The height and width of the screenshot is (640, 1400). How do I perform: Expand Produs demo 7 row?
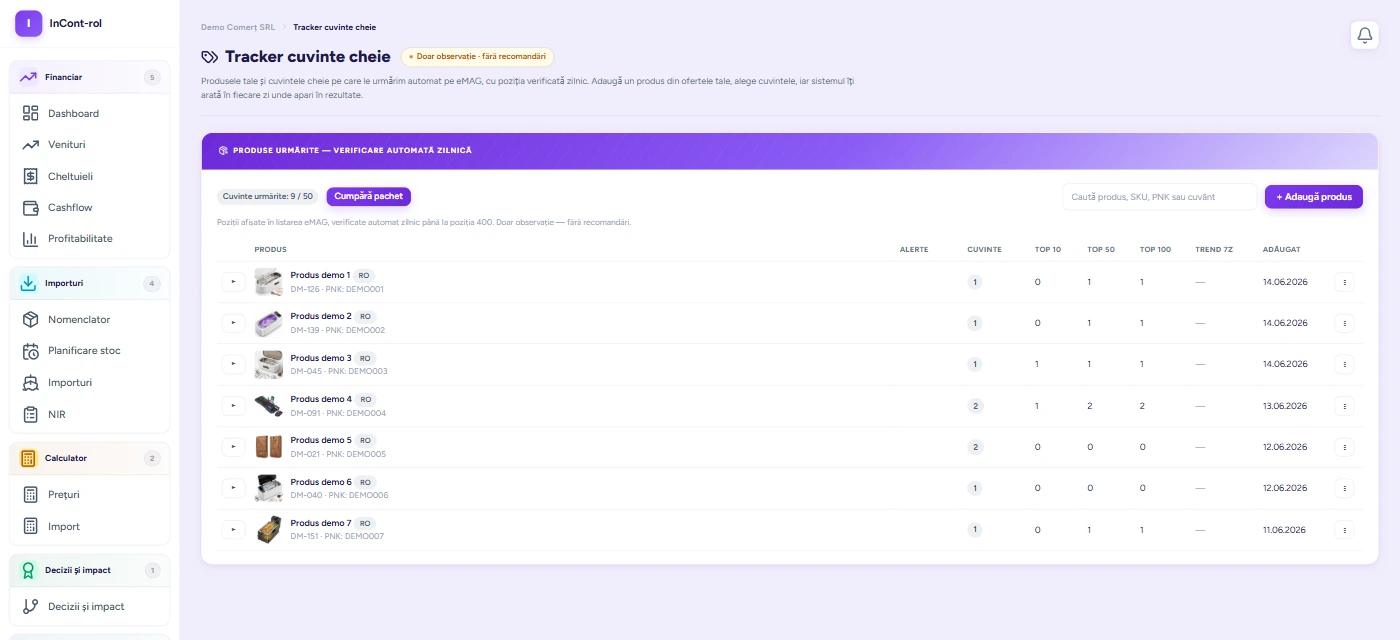click(233, 529)
